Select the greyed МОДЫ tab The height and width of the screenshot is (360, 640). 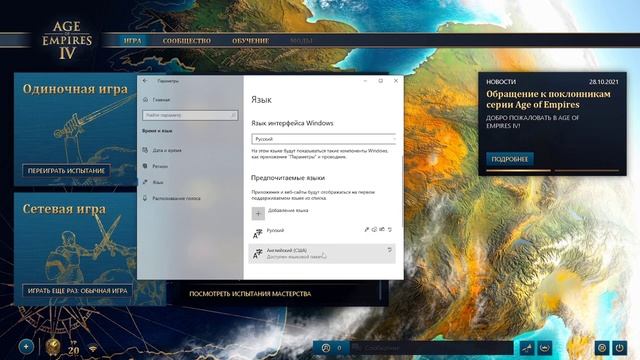click(x=301, y=41)
